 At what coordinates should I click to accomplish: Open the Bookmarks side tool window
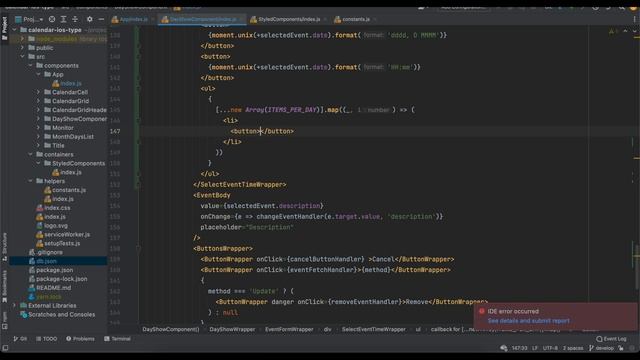click(4, 286)
